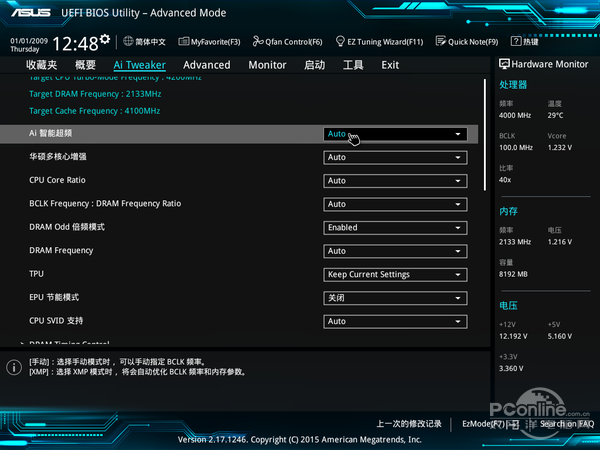Open the Ai 智能超频 dropdown

coord(395,134)
